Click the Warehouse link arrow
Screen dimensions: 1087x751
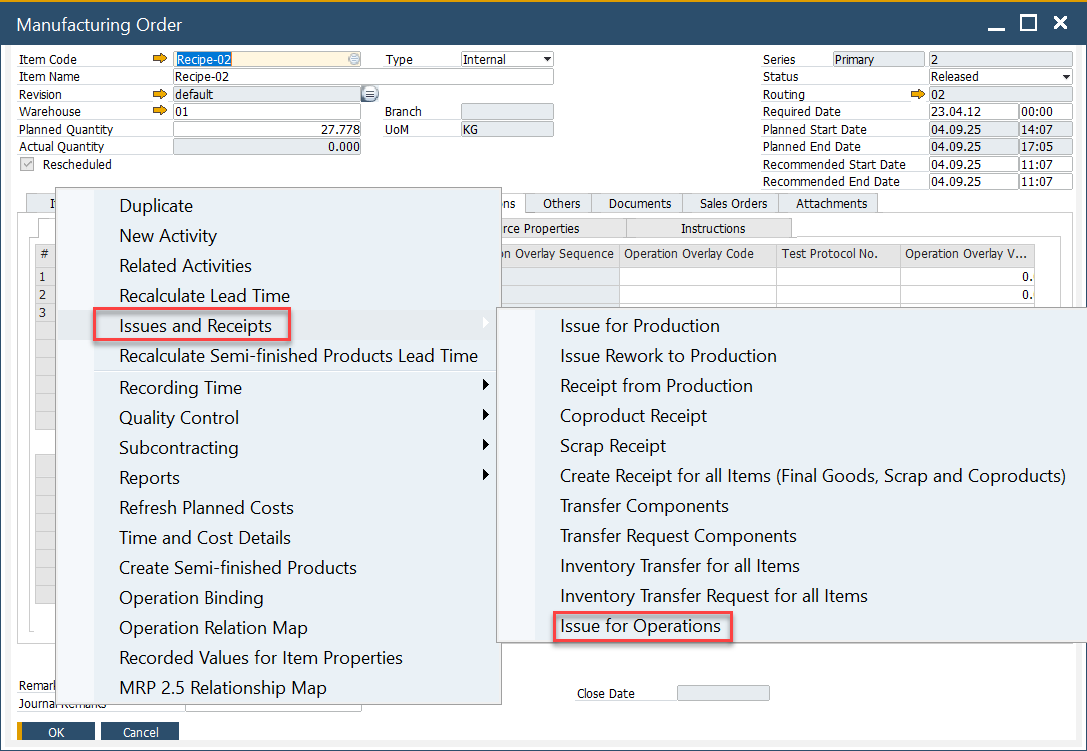point(160,111)
